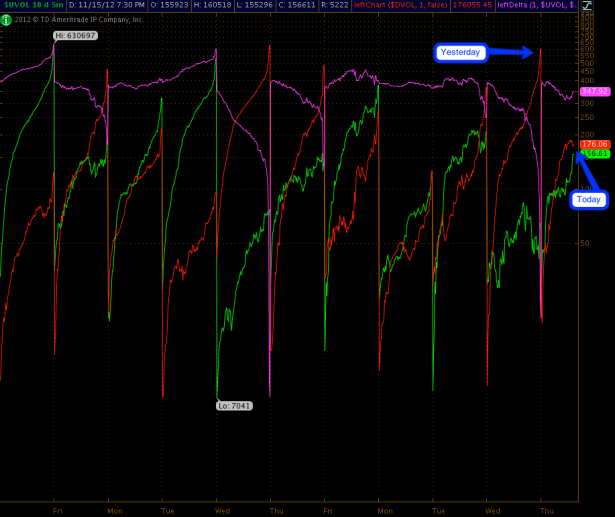Click the red study value 176055.45
The image size is (615, 517).
tap(472, 5)
